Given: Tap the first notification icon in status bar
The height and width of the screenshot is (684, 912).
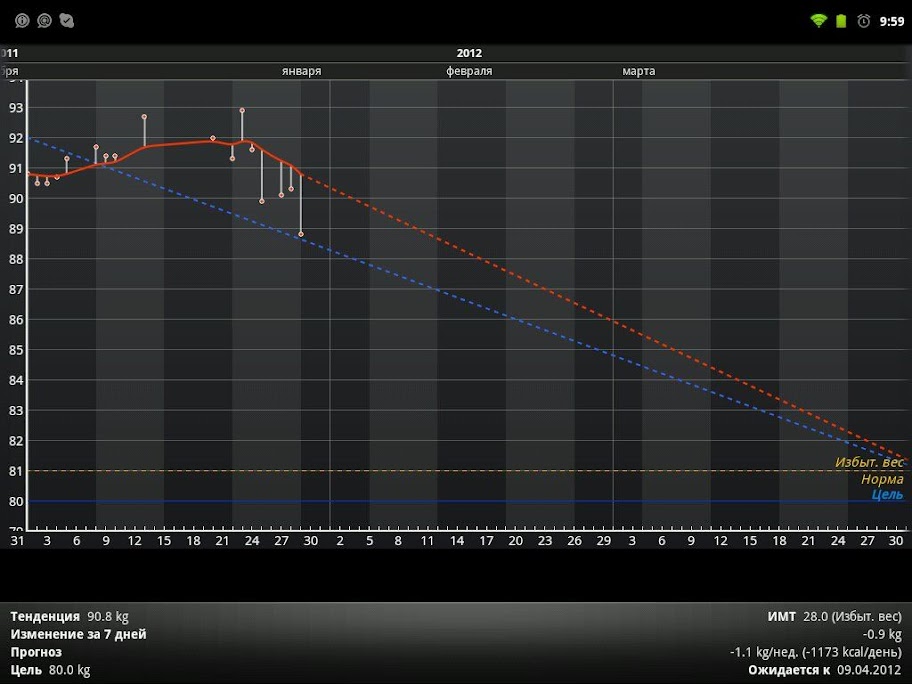Looking at the screenshot, I should (x=22, y=20).
